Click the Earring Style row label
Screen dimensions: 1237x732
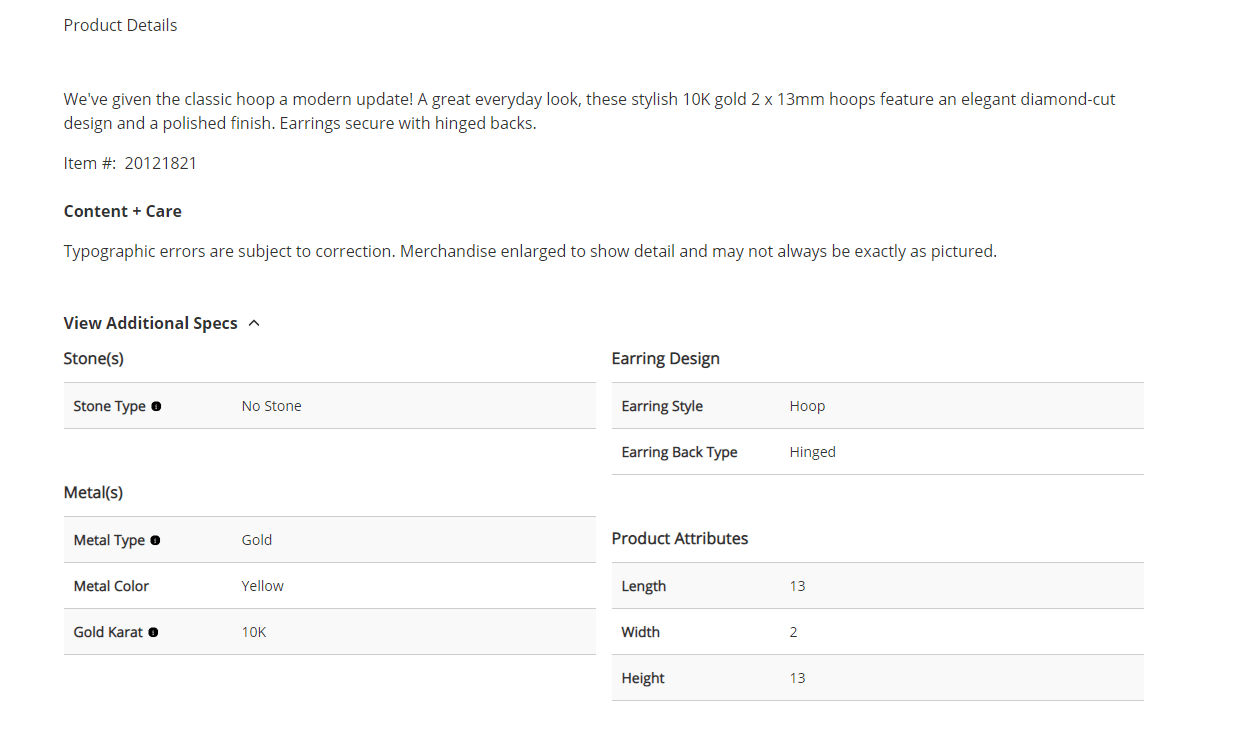(x=661, y=406)
